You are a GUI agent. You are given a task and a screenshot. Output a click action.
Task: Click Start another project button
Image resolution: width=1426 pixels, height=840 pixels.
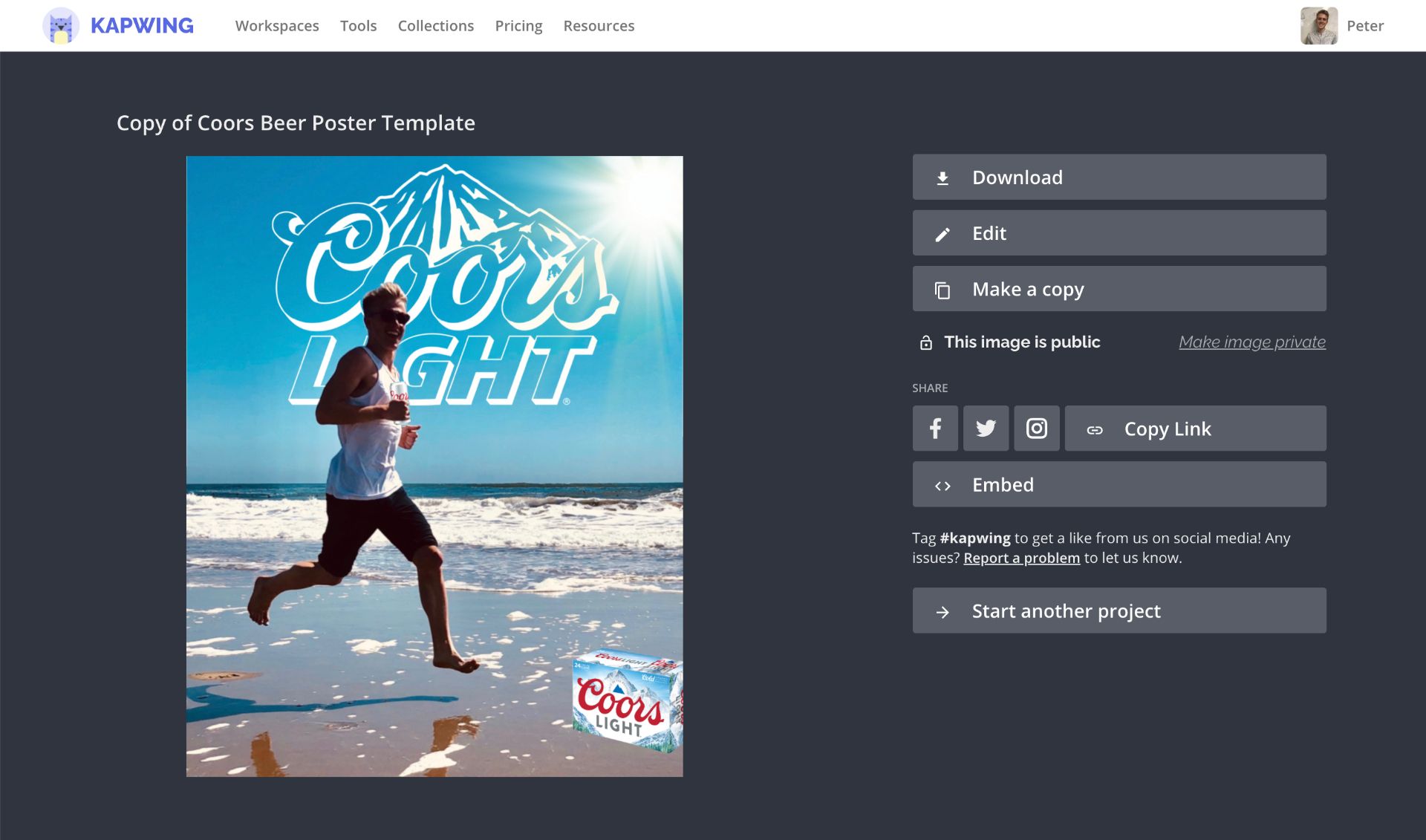coord(1119,611)
